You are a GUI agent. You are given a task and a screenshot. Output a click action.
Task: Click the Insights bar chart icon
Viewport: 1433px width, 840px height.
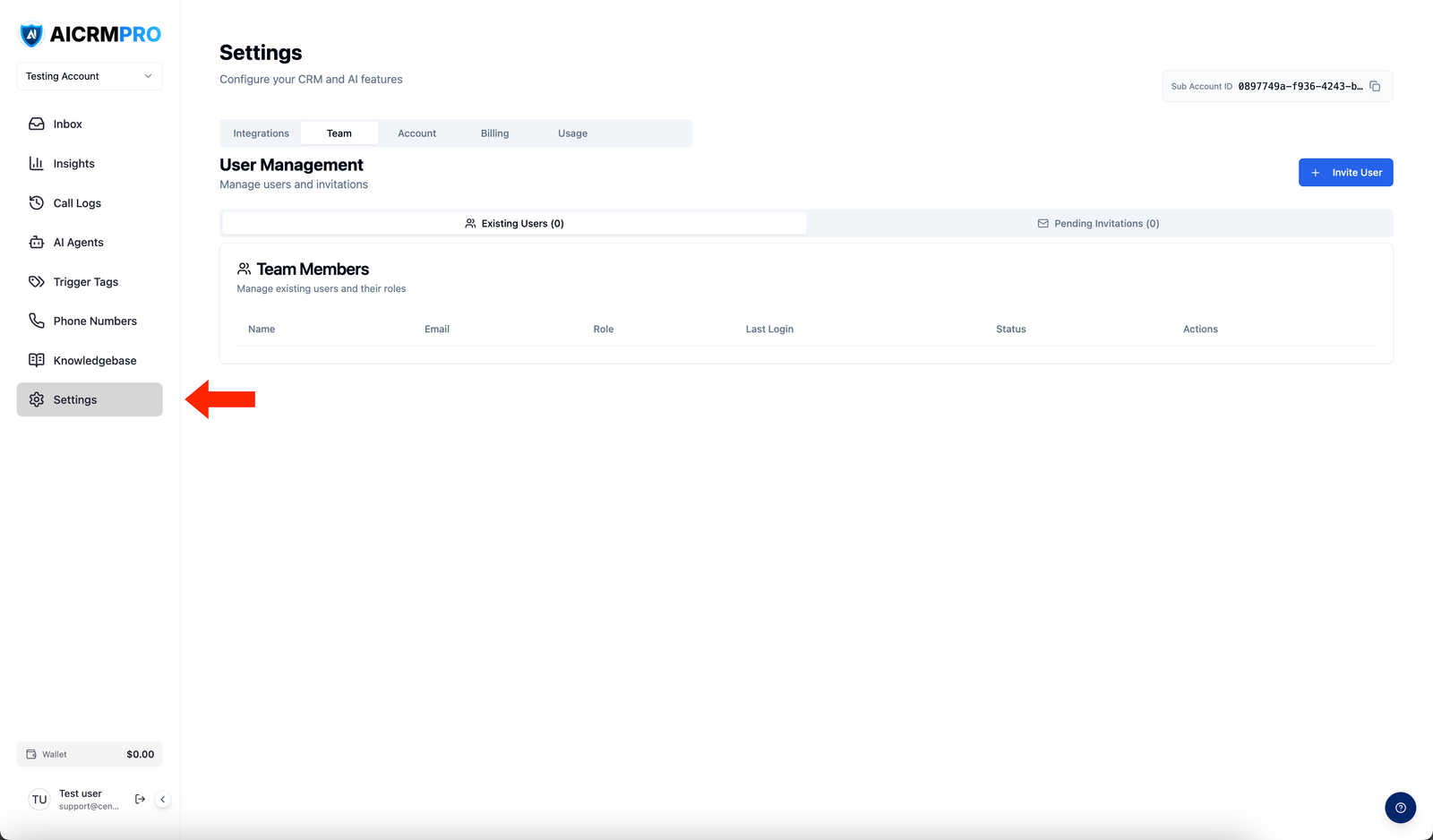37,163
